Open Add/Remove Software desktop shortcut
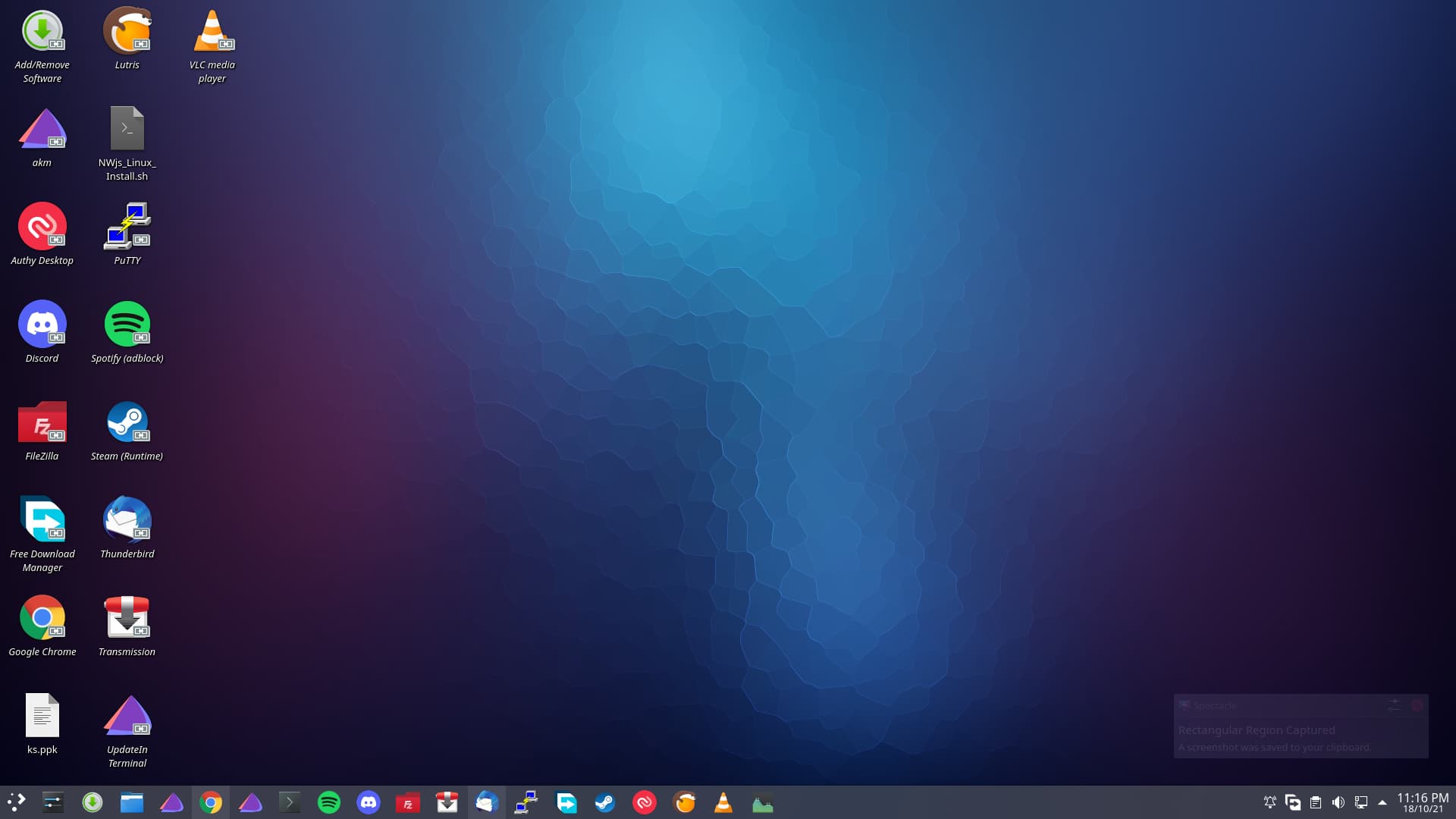Screen dimensions: 1456x819 click(x=42, y=45)
